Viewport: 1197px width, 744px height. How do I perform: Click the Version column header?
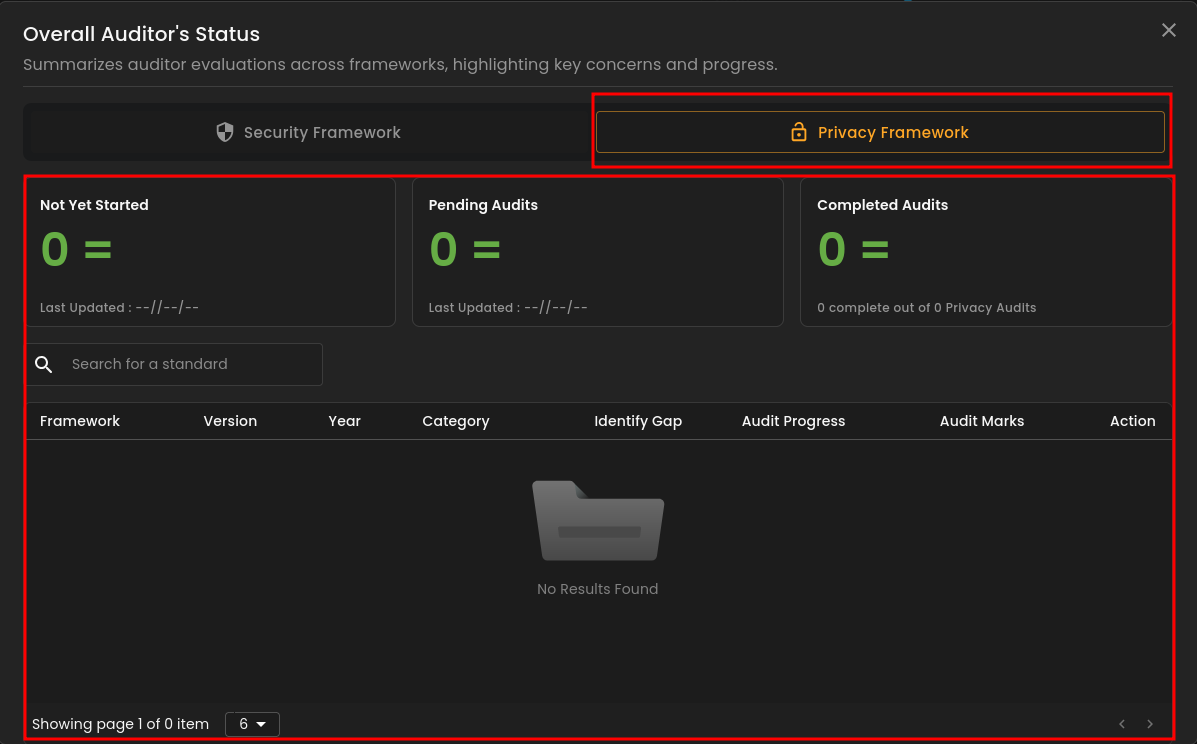tap(230, 421)
